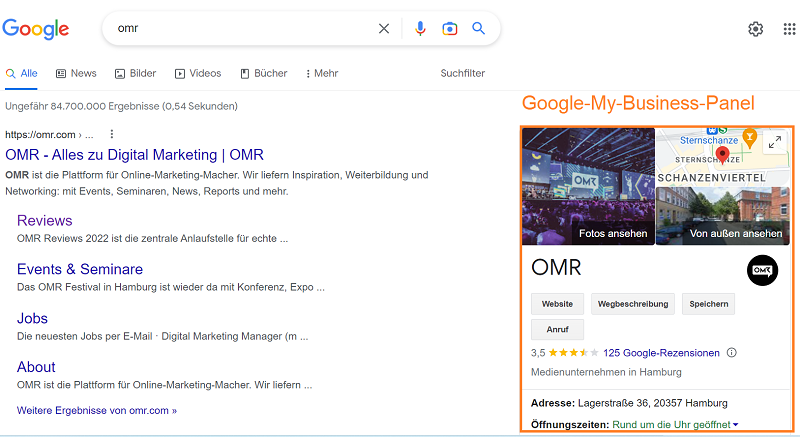This screenshot has width=800, height=437.
Task: Switch to the Bilder tab
Action: pos(136,73)
